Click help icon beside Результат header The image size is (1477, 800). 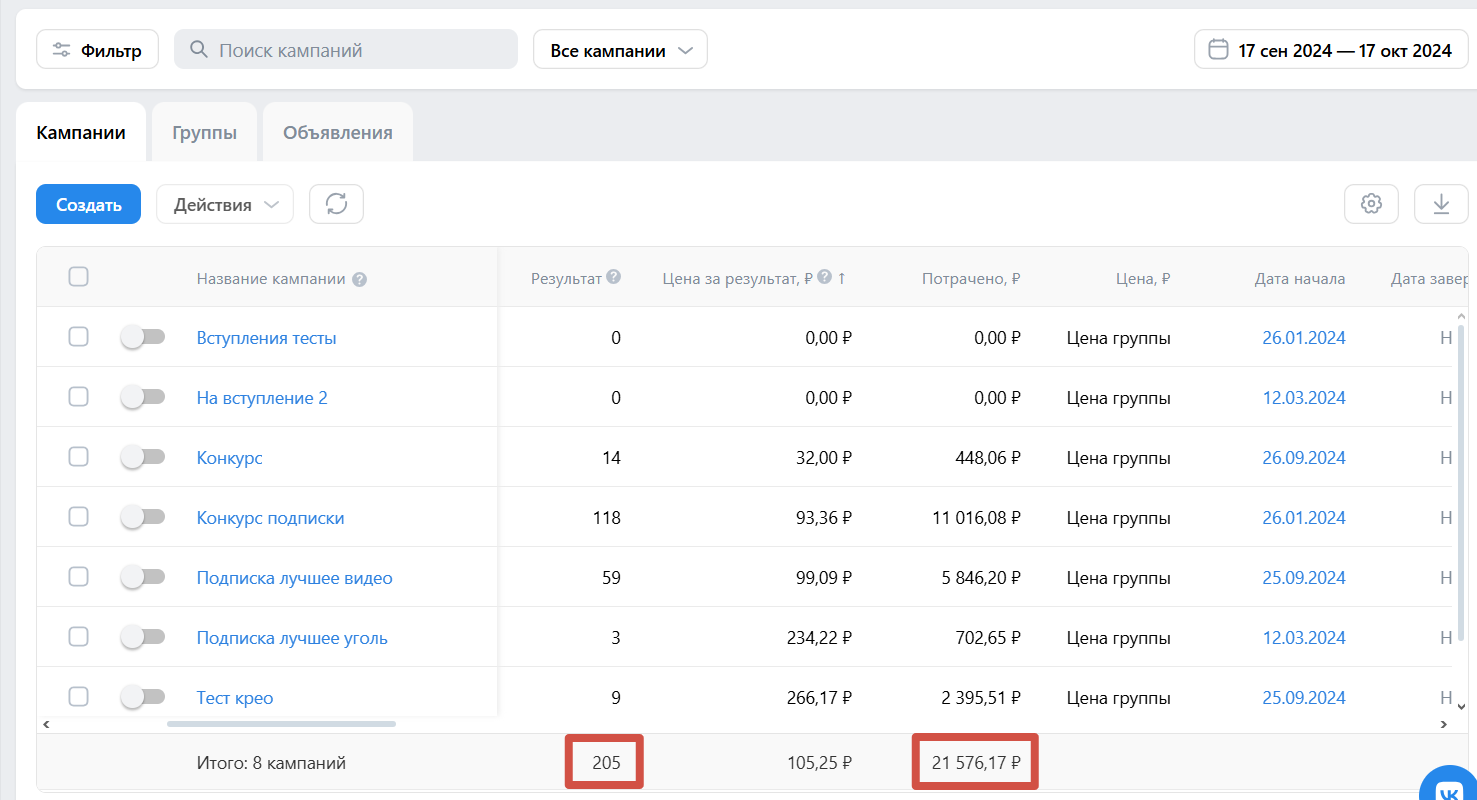click(614, 277)
